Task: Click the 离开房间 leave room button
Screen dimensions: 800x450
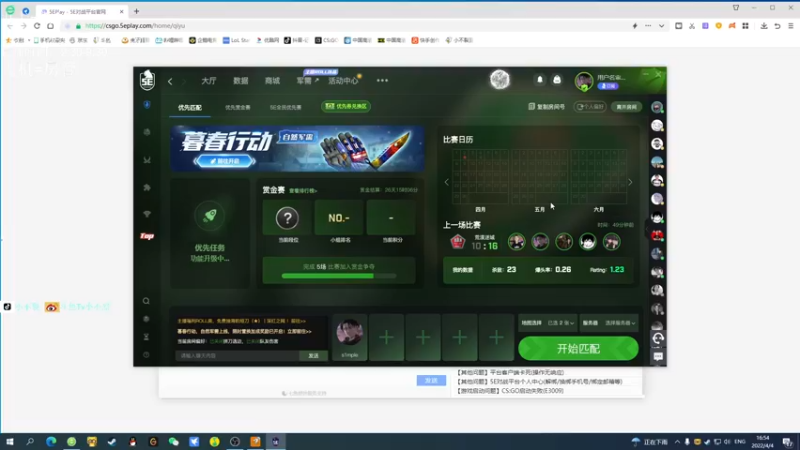Action: click(x=627, y=107)
